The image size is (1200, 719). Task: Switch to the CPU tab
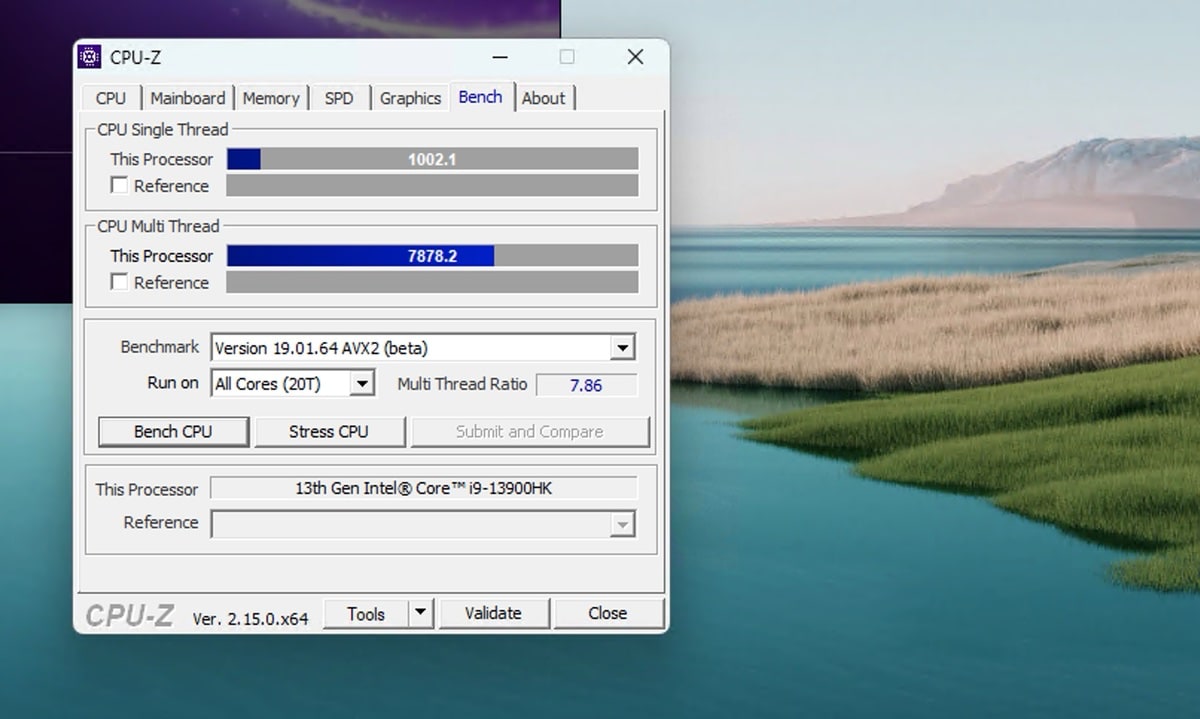pos(111,98)
